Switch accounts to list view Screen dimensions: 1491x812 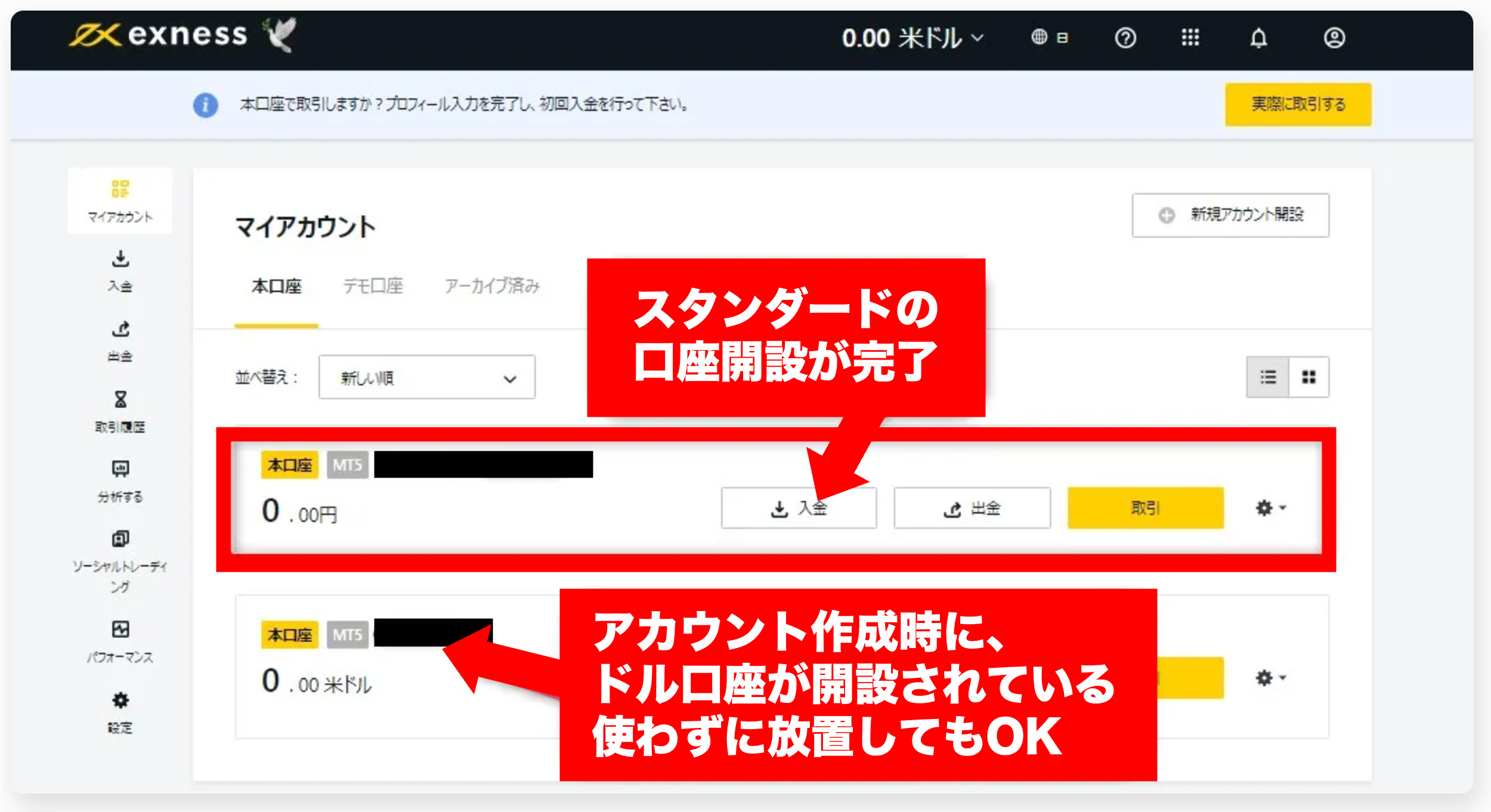[1267, 377]
